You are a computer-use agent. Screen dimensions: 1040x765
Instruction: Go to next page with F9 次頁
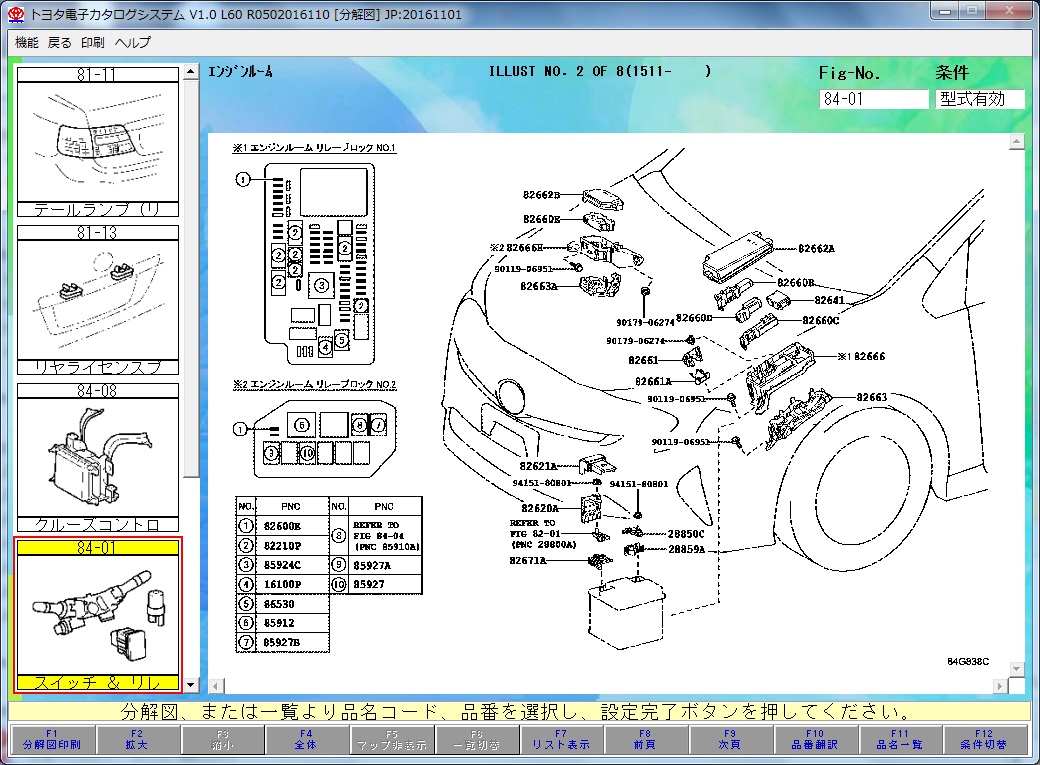730,739
